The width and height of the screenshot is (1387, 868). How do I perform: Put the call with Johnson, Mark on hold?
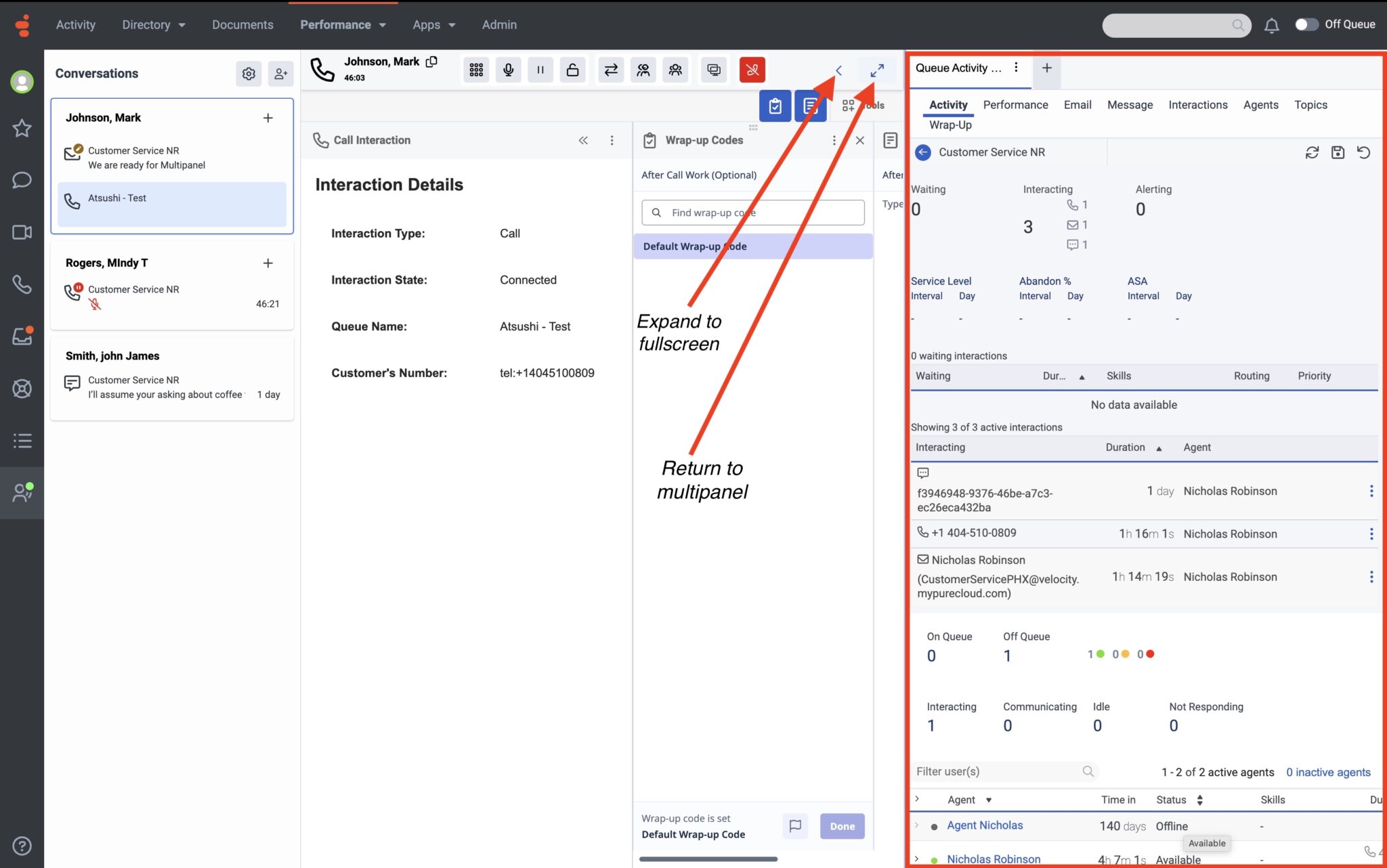tap(540, 70)
